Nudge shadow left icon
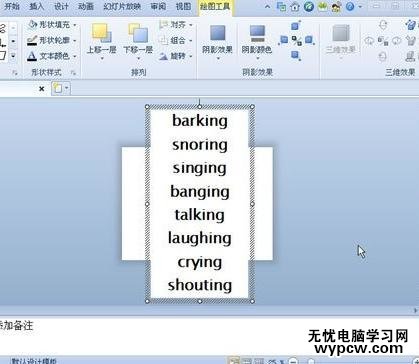 coord(283,40)
